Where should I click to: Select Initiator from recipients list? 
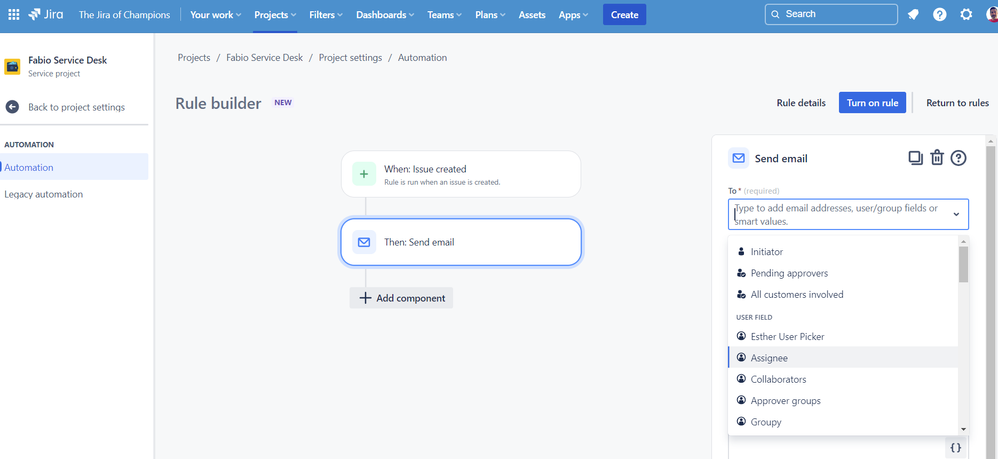point(843,251)
